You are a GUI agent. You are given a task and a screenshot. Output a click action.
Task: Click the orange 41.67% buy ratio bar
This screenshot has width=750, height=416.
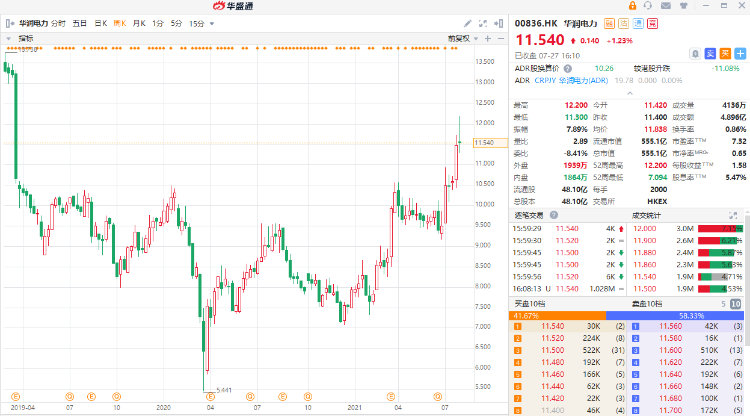pos(557,316)
